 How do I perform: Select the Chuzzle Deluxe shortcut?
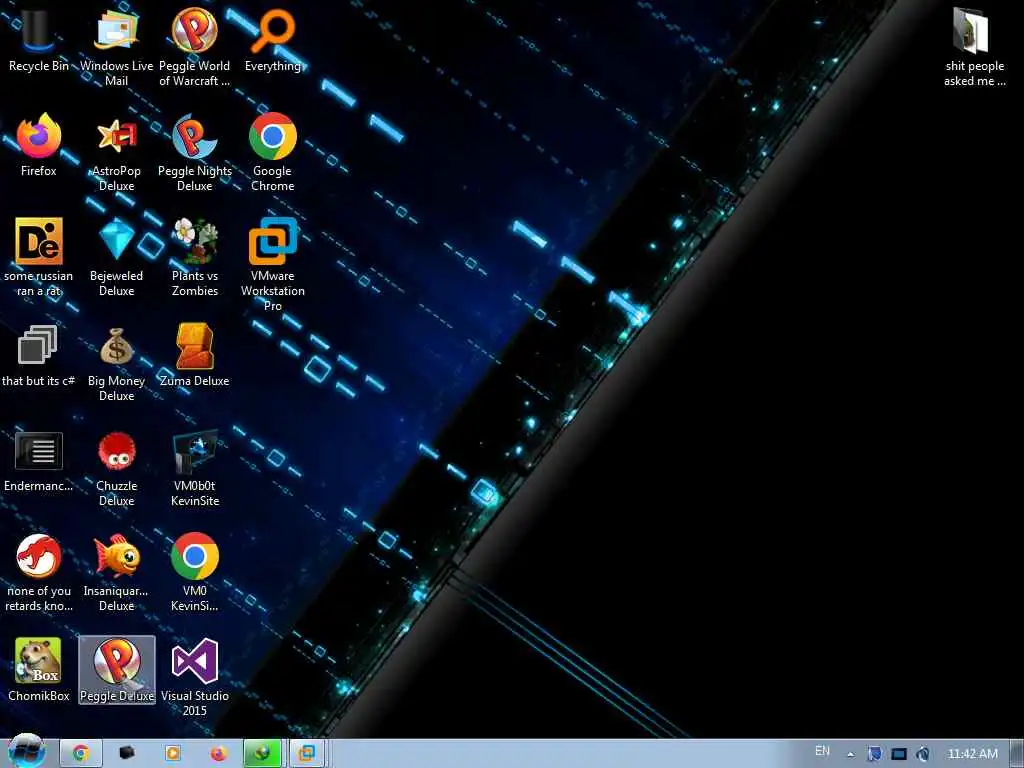tap(116, 468)
